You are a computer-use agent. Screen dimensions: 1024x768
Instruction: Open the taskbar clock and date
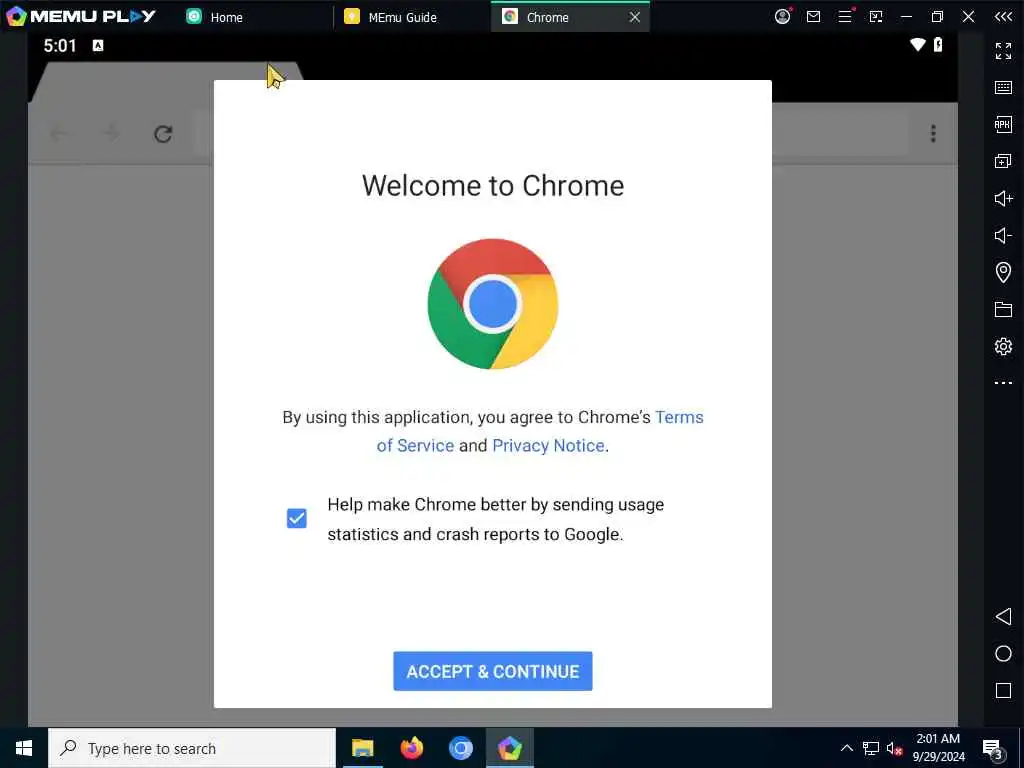[938, 748]
